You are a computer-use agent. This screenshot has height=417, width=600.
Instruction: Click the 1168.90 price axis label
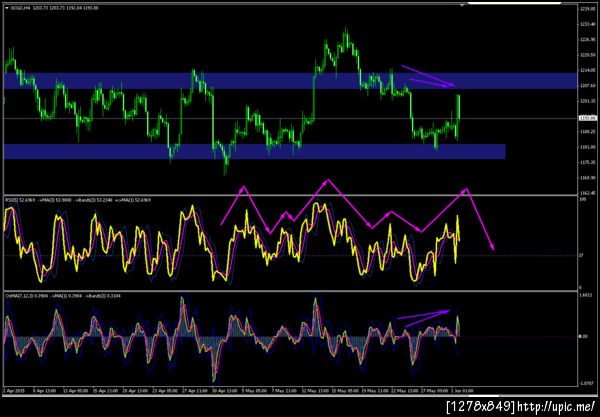coord(587,178)
